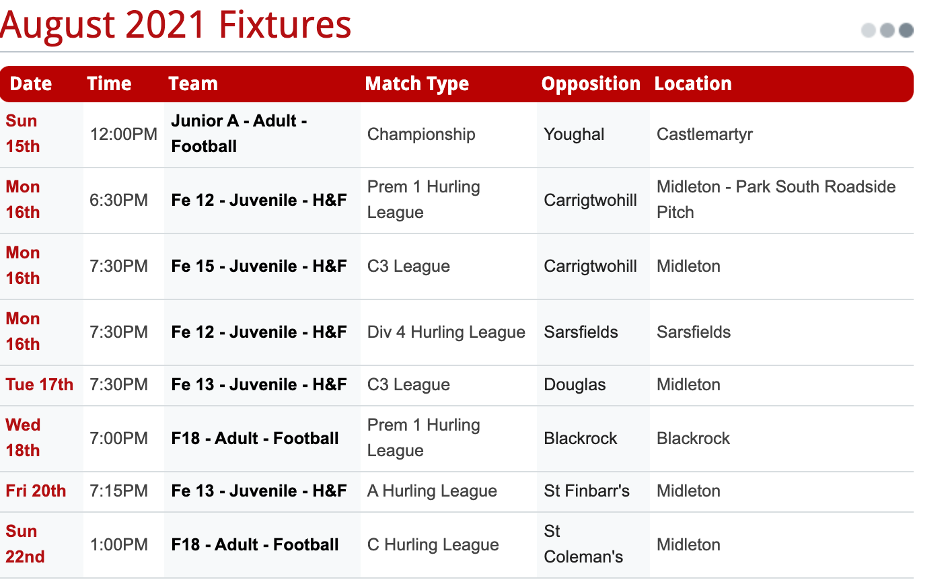Click the Team column header
Viewport: 950px width, 580px height.
[x=193, y=84]
